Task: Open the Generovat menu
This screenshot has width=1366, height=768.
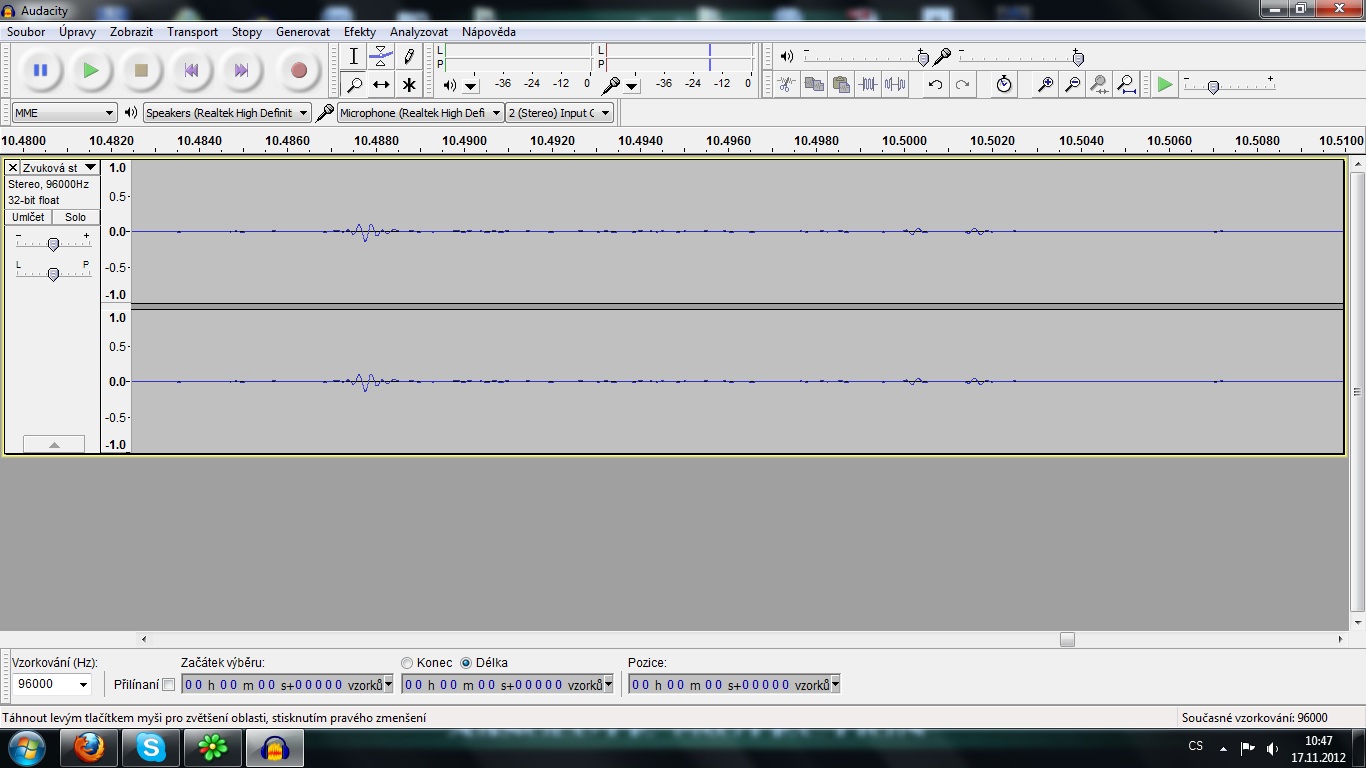Action: pos(302,32)
